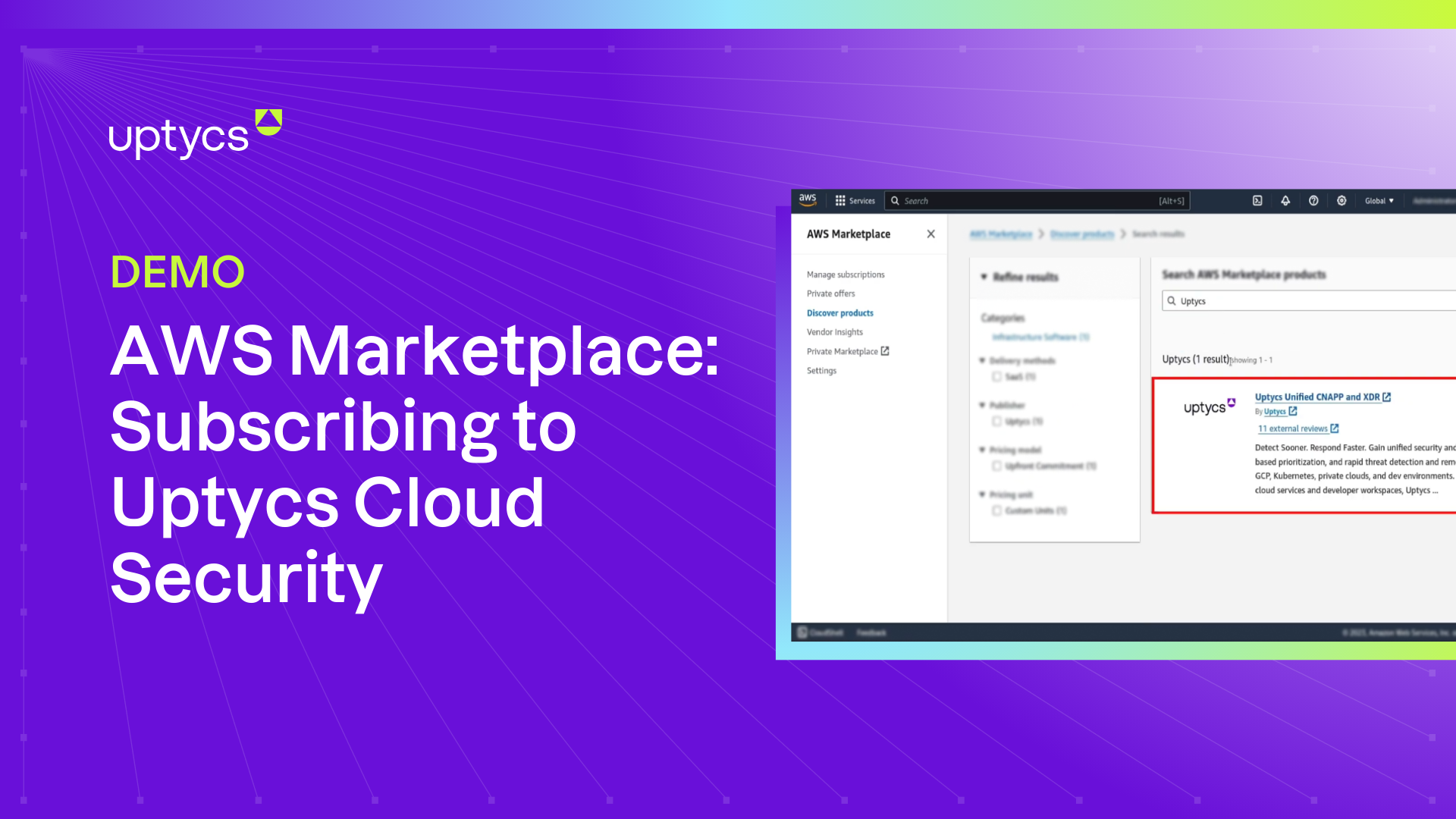Click the settings gear icon
The image size is (1456, 819).
pos(1340,200)
